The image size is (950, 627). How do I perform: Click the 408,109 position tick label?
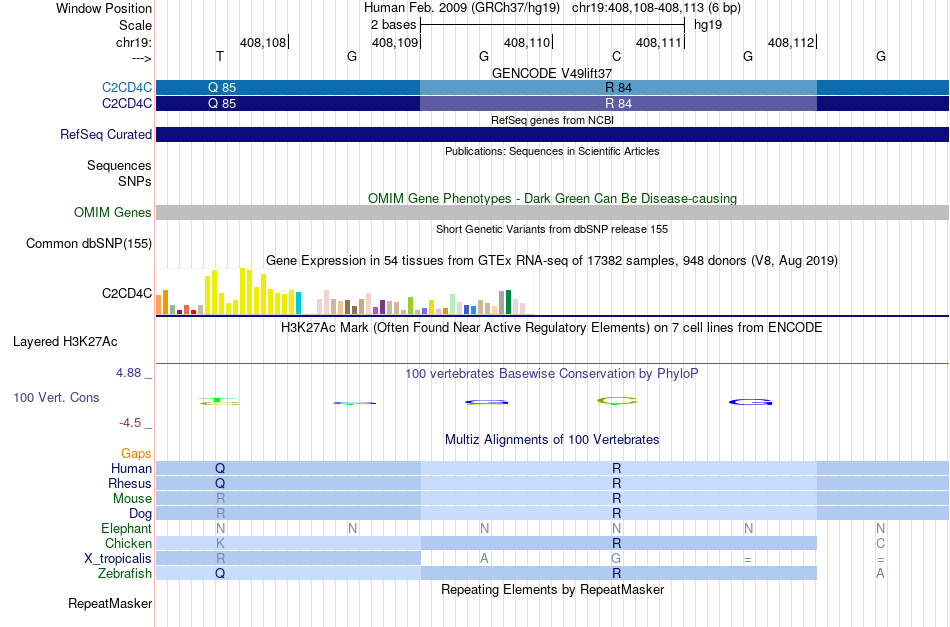tap(395, 42)
